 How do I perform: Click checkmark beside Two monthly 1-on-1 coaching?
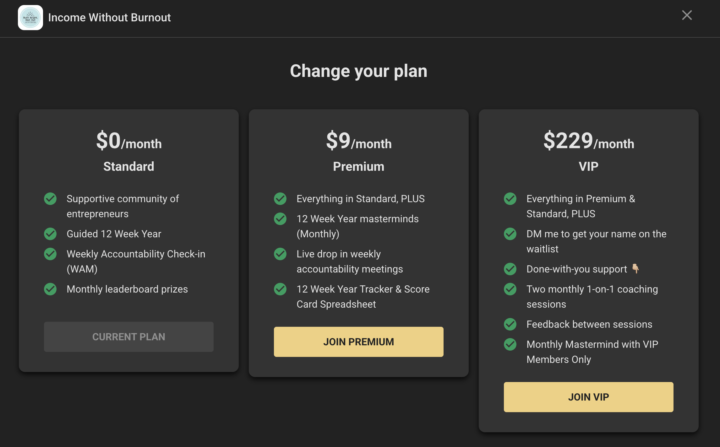pos(510,289)
